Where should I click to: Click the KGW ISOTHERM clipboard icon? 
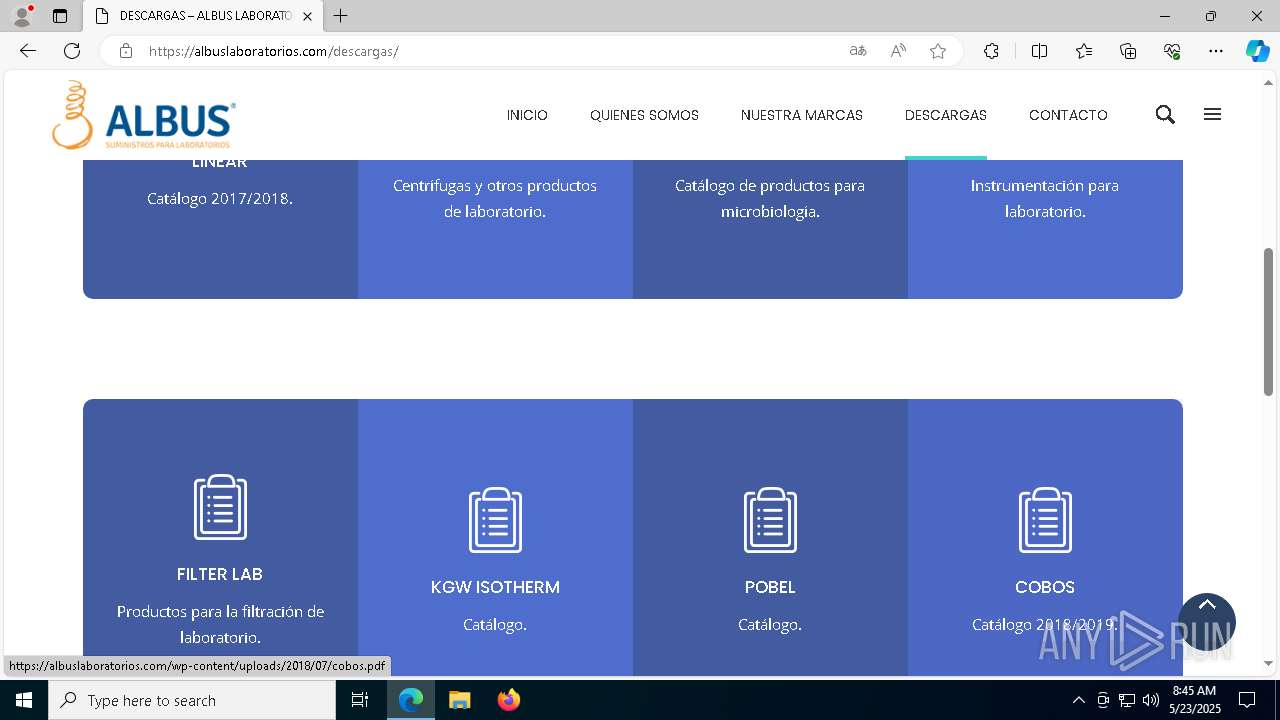(495, 520)
